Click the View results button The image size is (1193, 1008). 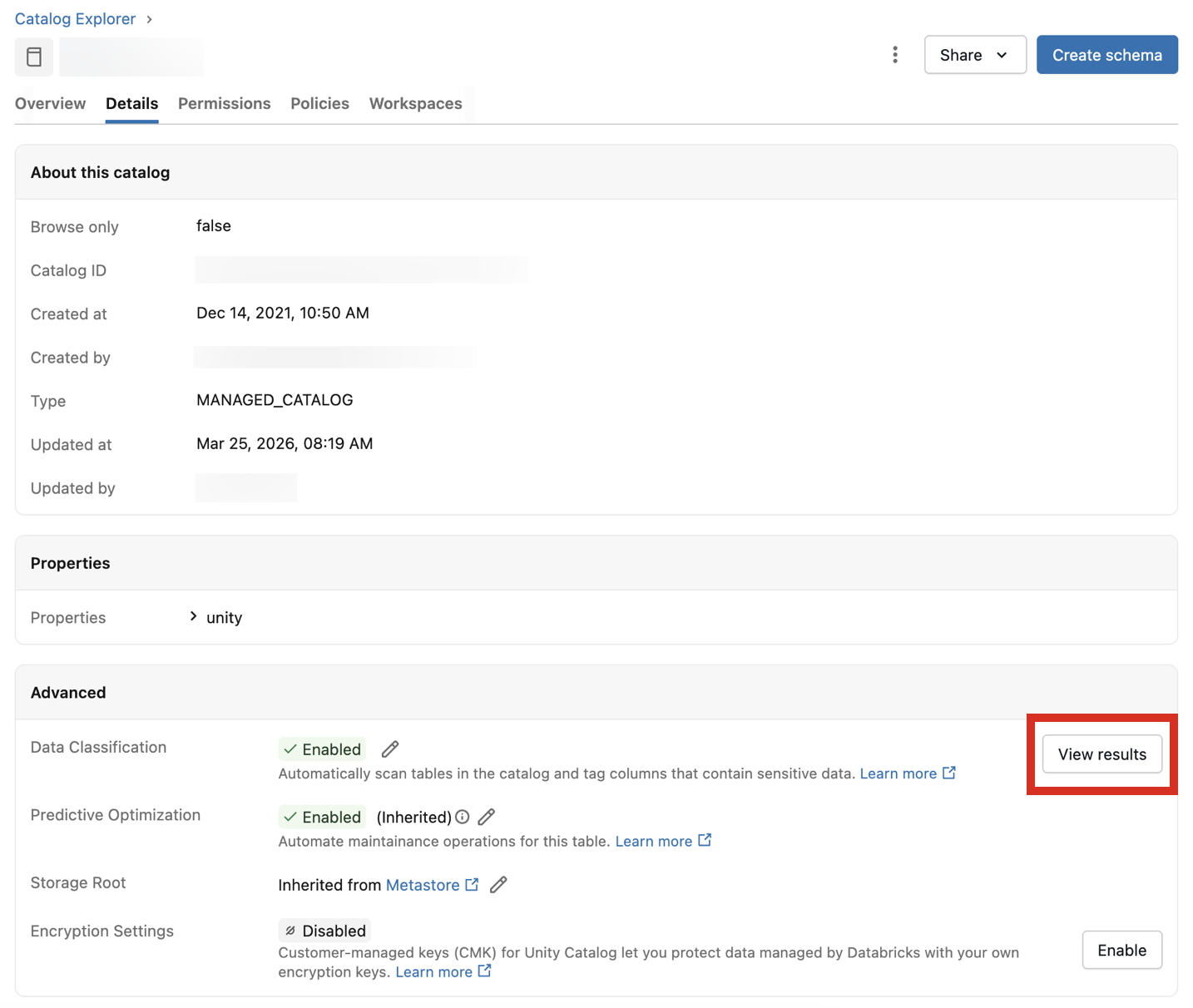[1101, 754]
